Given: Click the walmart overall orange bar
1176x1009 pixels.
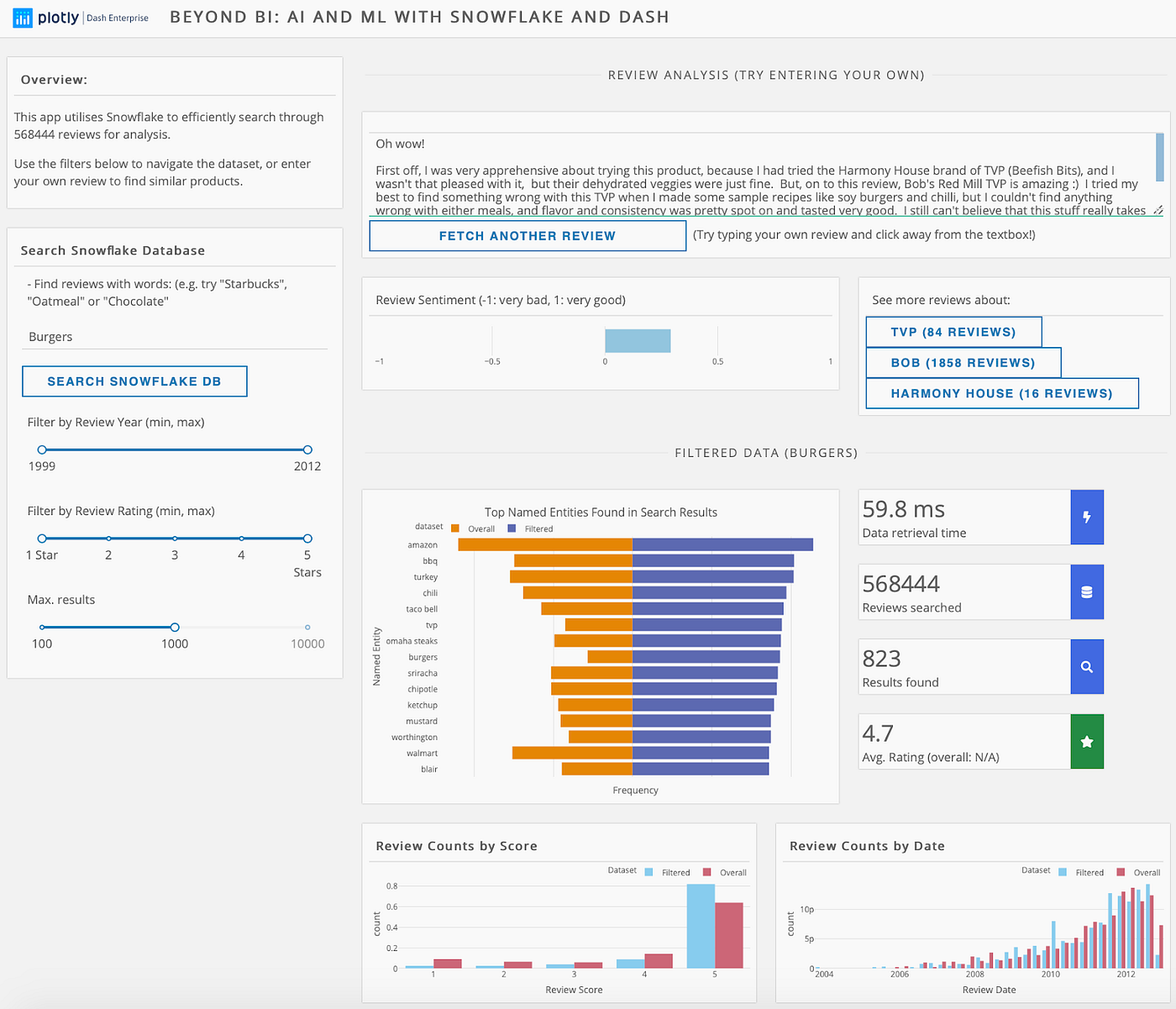Looking at the screenshot, I should pos(572,754).
